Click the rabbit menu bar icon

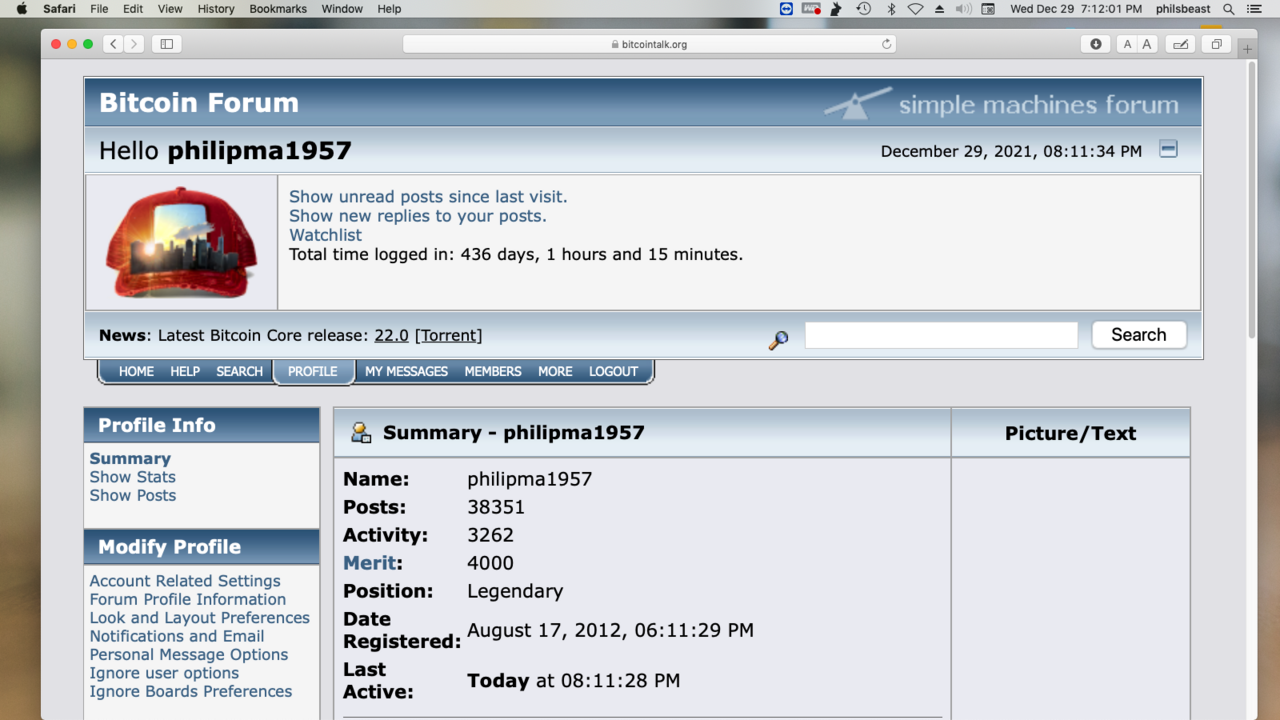click(x=837, y=9)
